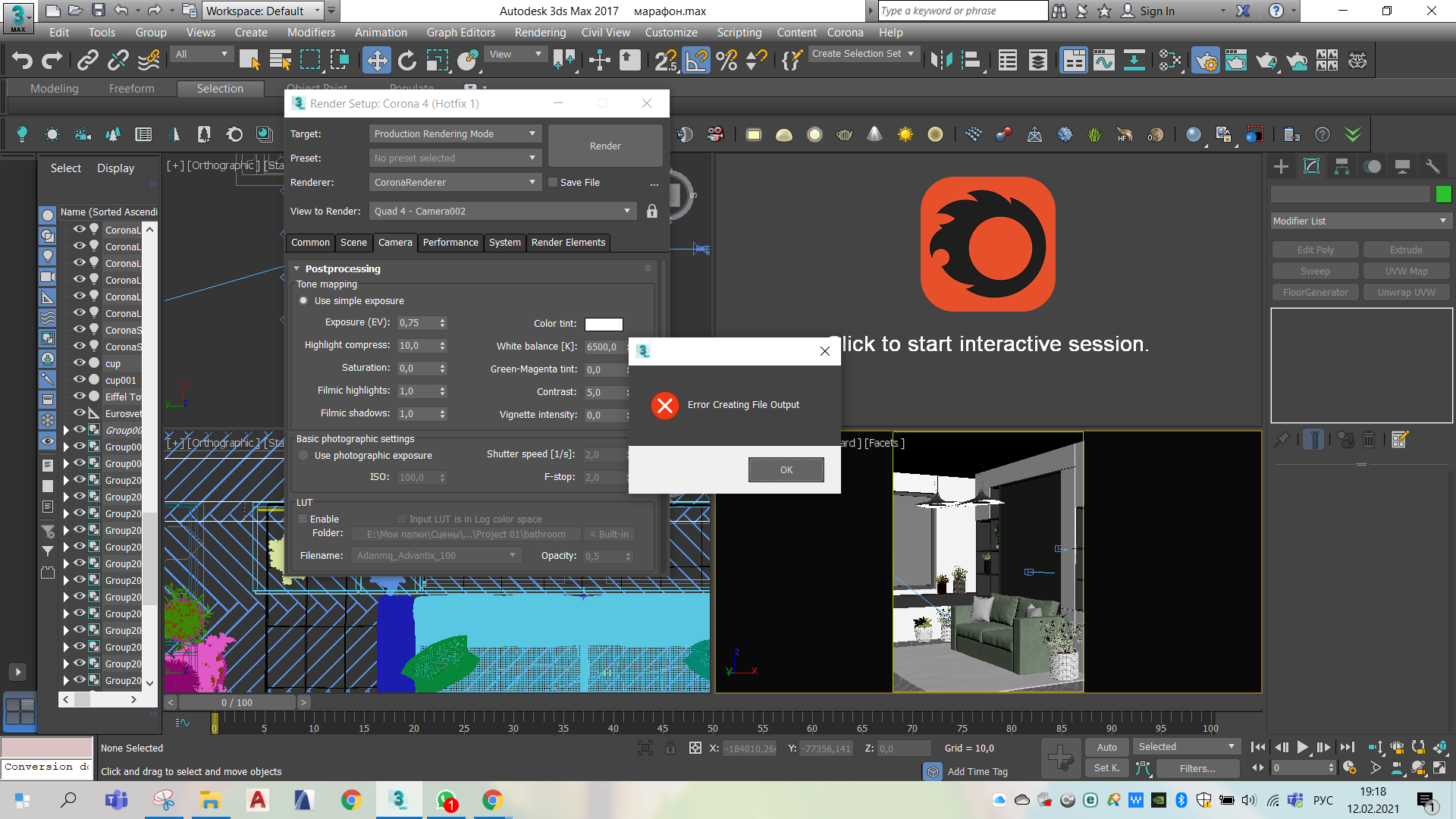
Task: Click the Filename input field for LUT
Action: click(432, 555)
